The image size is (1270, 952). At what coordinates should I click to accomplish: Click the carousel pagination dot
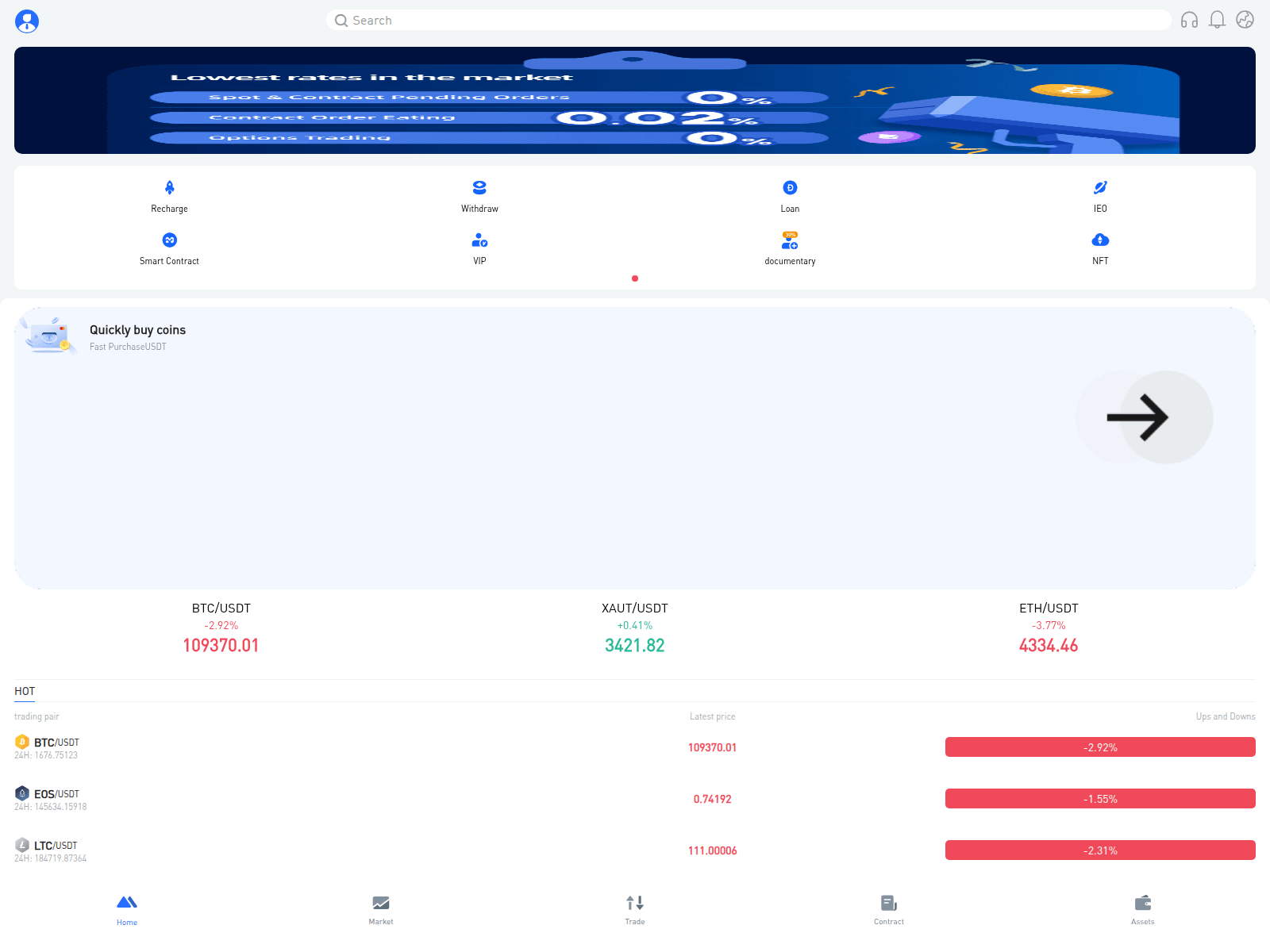pyautogui.click(x=635, y=279)
